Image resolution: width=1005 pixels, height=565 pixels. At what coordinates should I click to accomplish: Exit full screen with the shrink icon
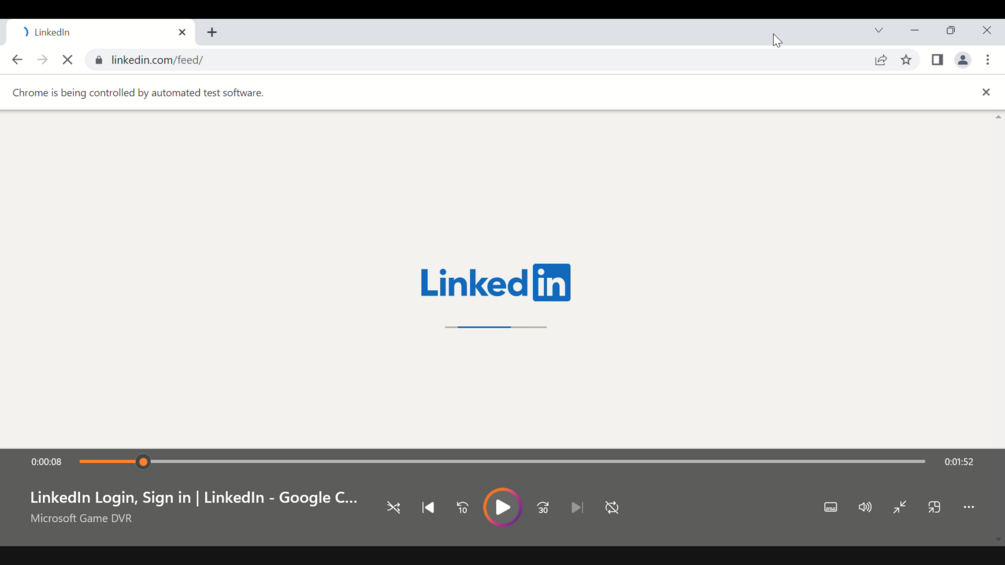[x=900, y=507]
